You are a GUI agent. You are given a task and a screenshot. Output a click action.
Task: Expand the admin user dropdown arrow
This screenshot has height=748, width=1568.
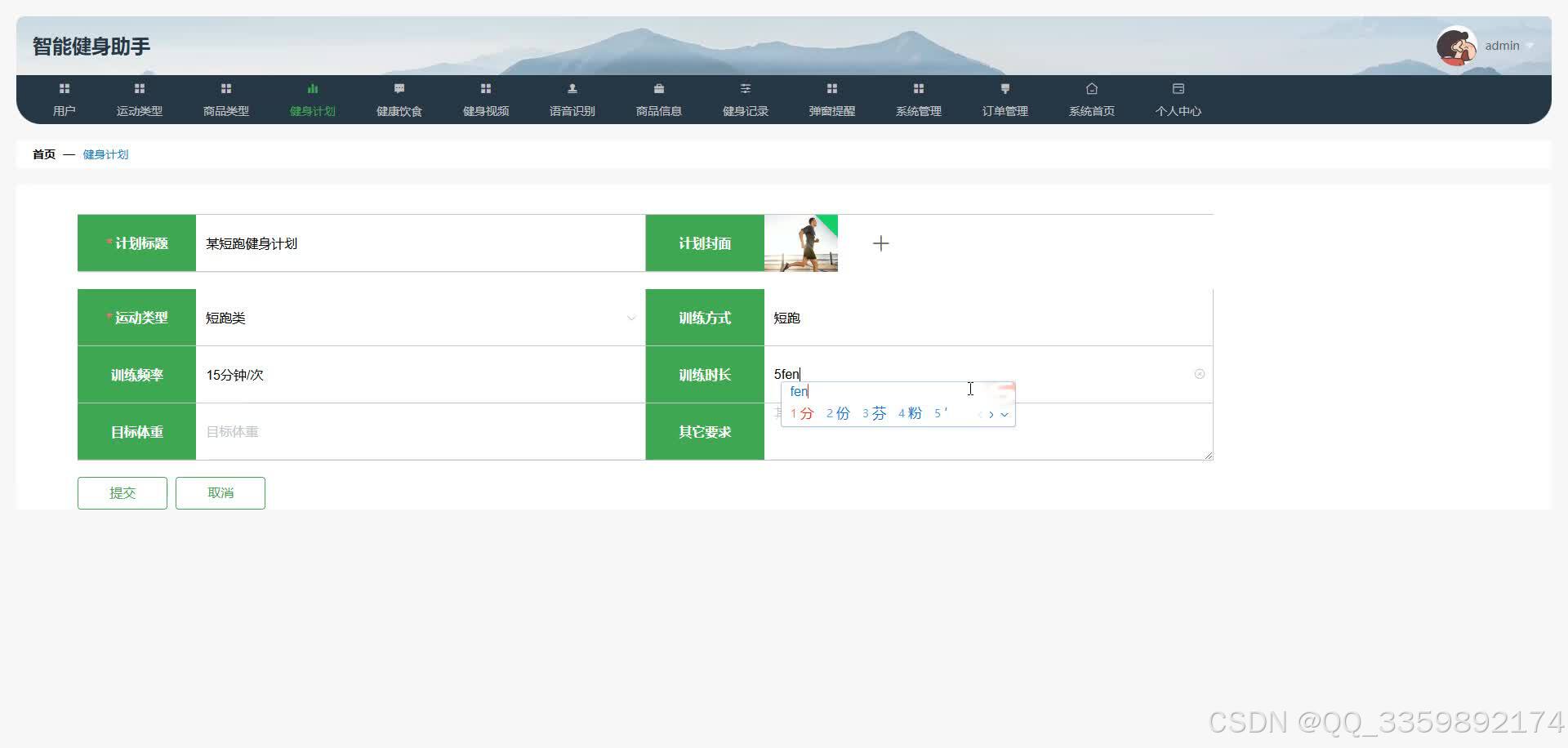click(x=1530, y=47)
